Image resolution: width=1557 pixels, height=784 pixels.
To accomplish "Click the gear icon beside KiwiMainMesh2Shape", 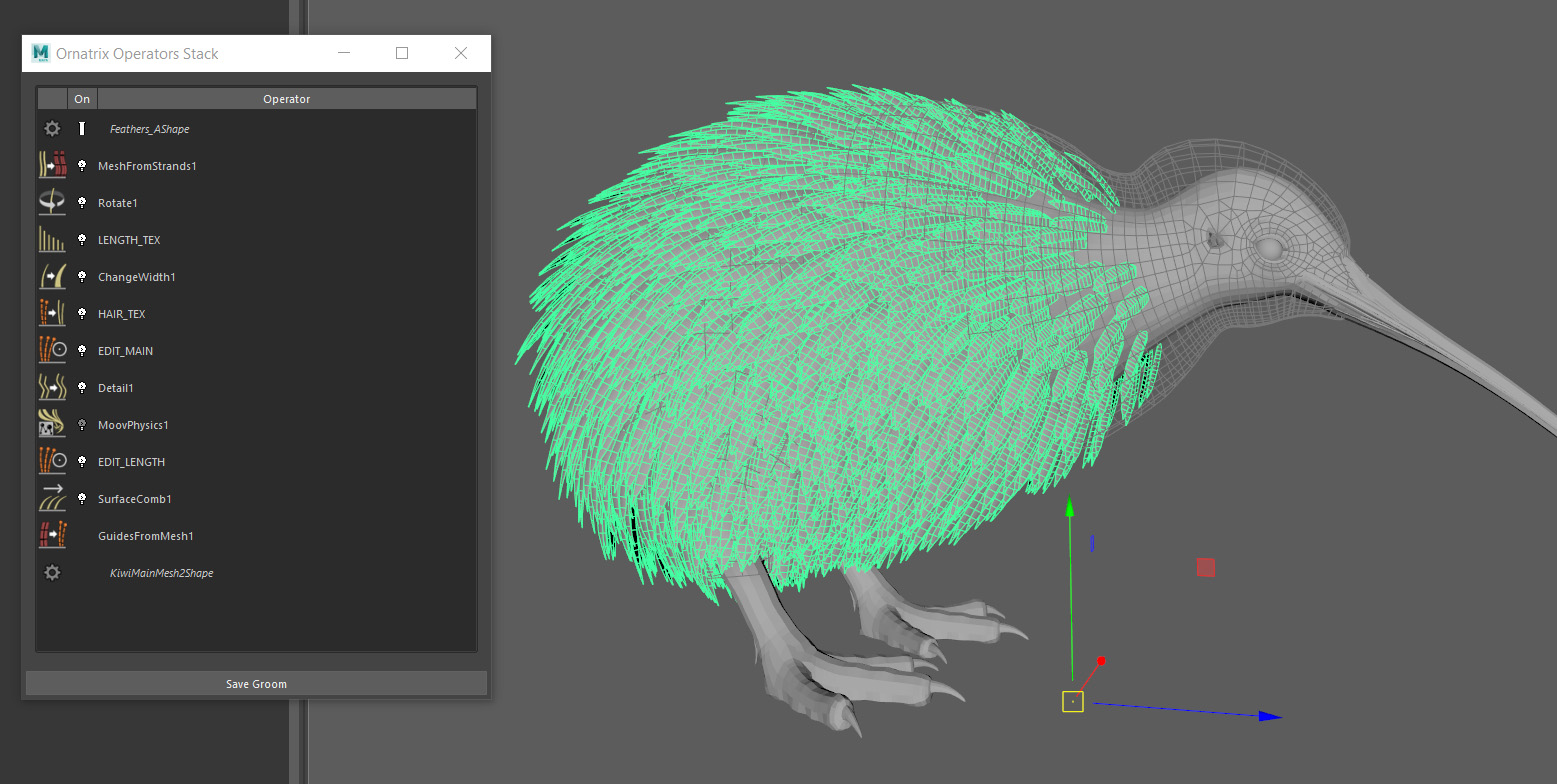I will pyautogui.click(x=52, y=573).
